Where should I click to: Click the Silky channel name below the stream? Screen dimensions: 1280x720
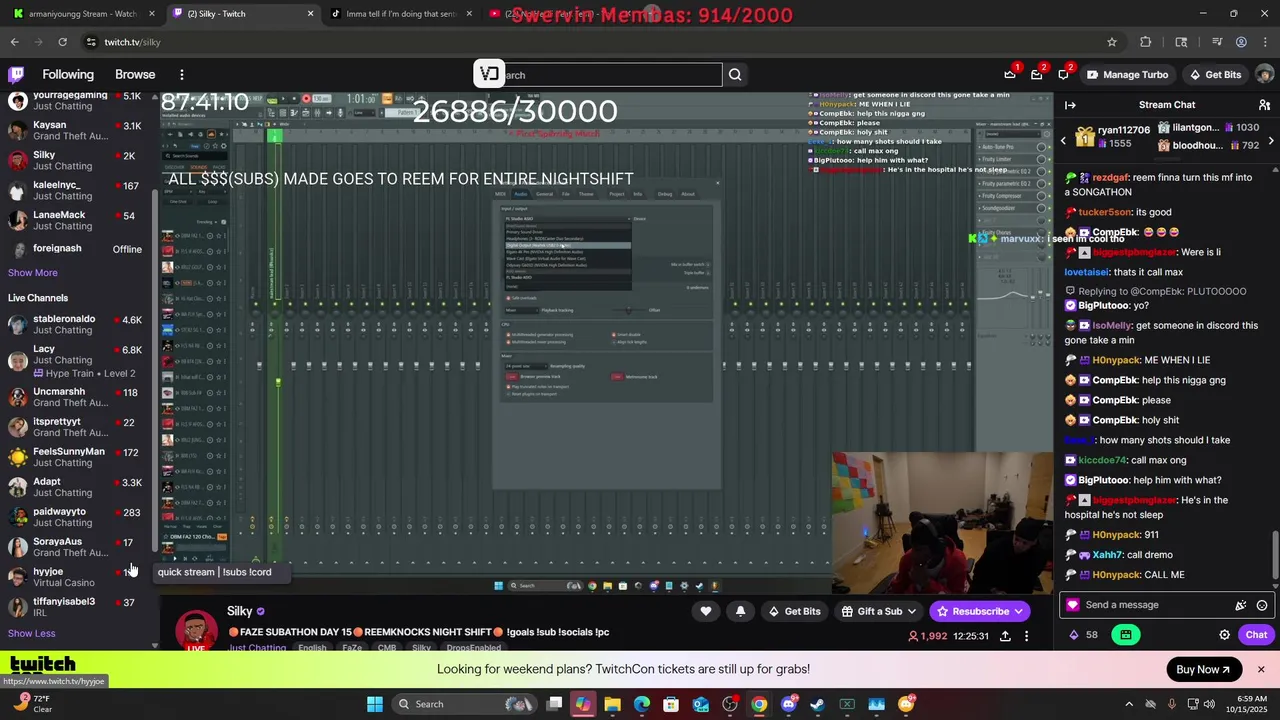click(x=240, y=611)
